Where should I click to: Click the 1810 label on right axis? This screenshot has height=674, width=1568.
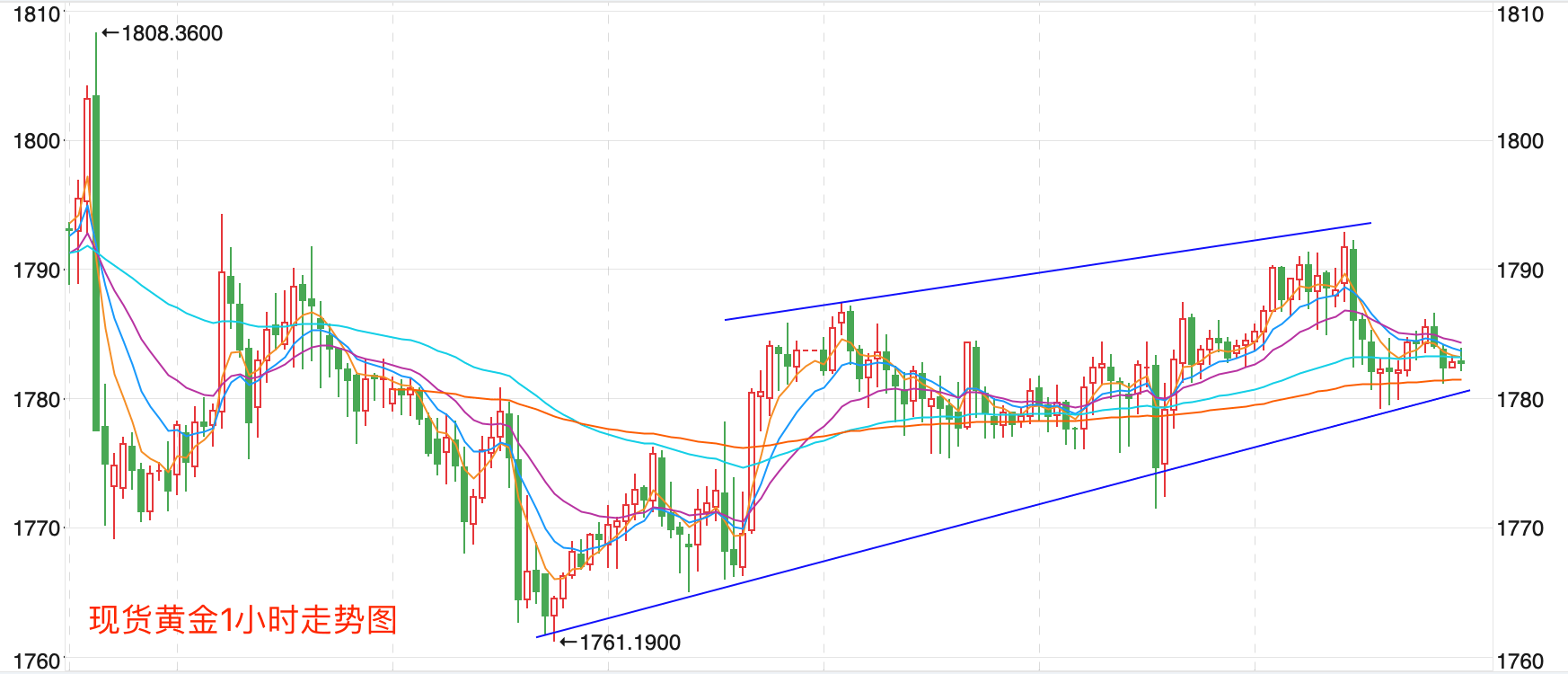click(x=1520, y=14)
